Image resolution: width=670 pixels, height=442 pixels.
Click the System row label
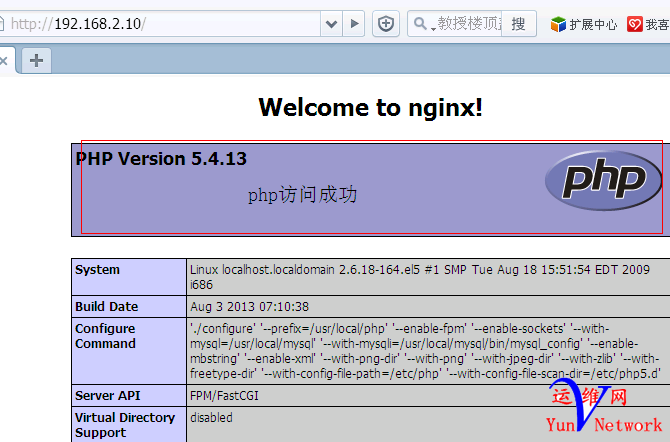click(97, 270)
